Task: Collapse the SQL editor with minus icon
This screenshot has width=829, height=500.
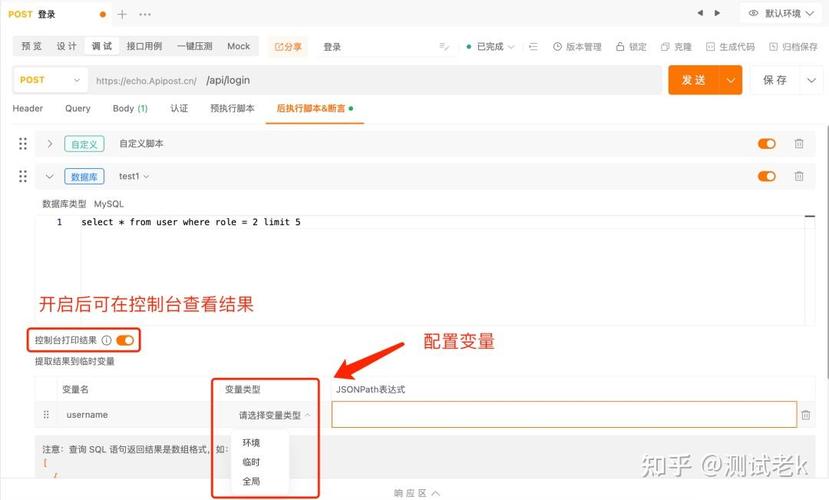Action: (809, 216)
